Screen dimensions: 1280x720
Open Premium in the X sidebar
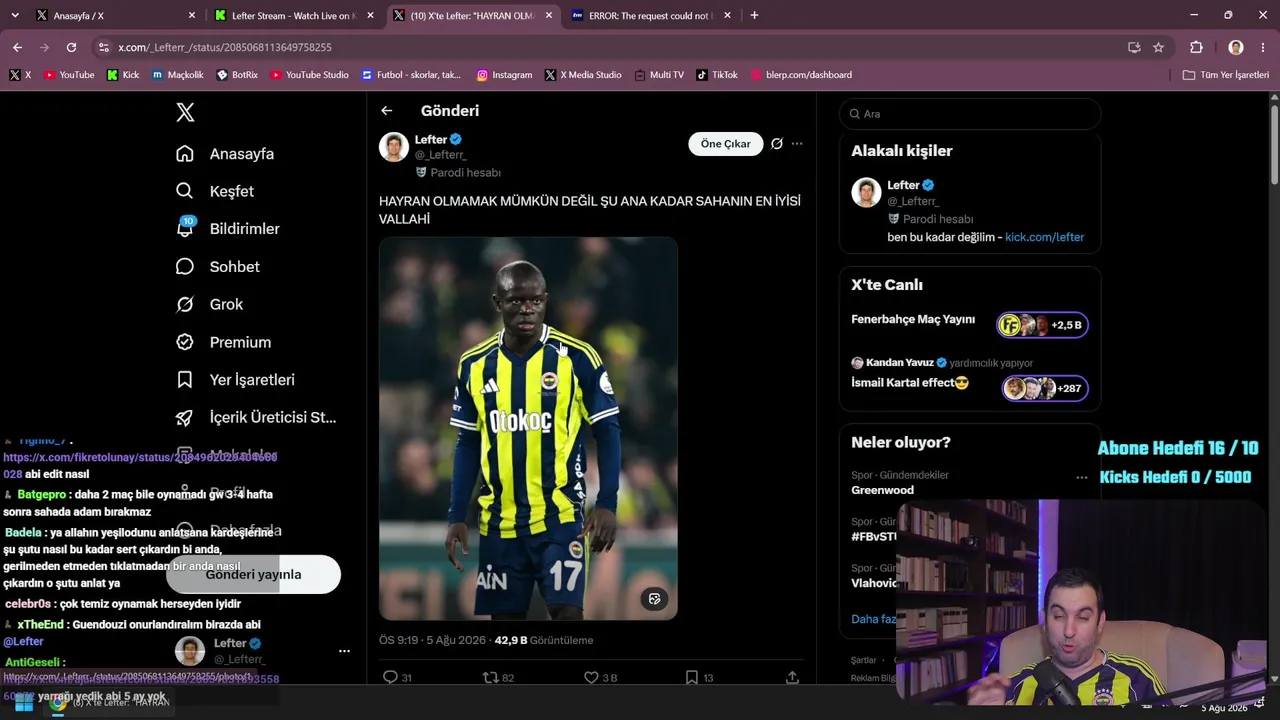click(224, 342)
